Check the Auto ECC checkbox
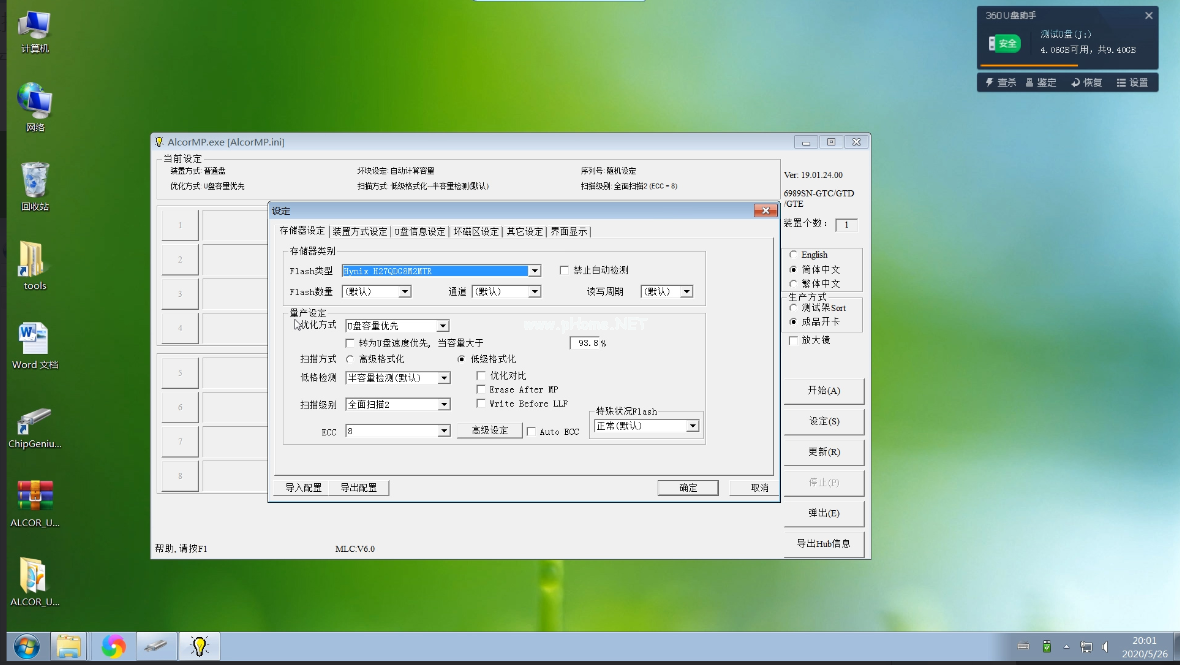The height and width of the screenshot is (665, 1180). point(531,432)
